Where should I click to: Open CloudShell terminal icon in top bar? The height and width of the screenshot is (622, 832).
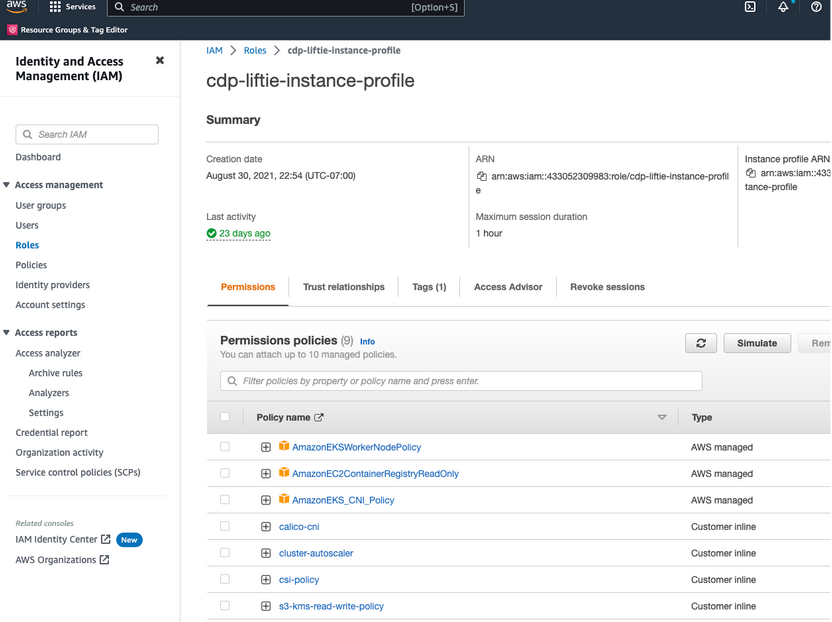(x=750, y=7)
